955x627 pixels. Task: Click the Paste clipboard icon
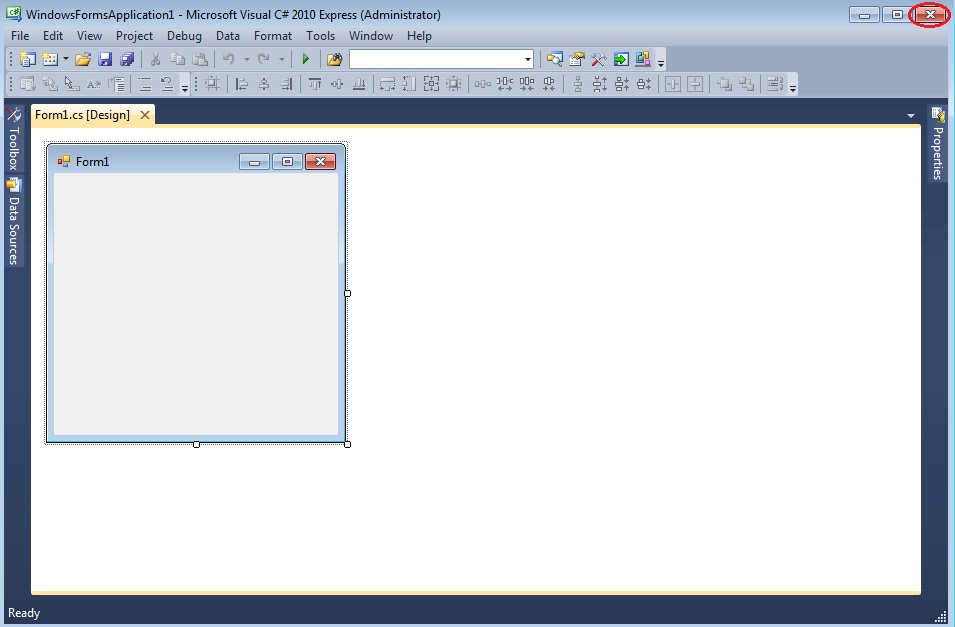(x=200, y=59)
